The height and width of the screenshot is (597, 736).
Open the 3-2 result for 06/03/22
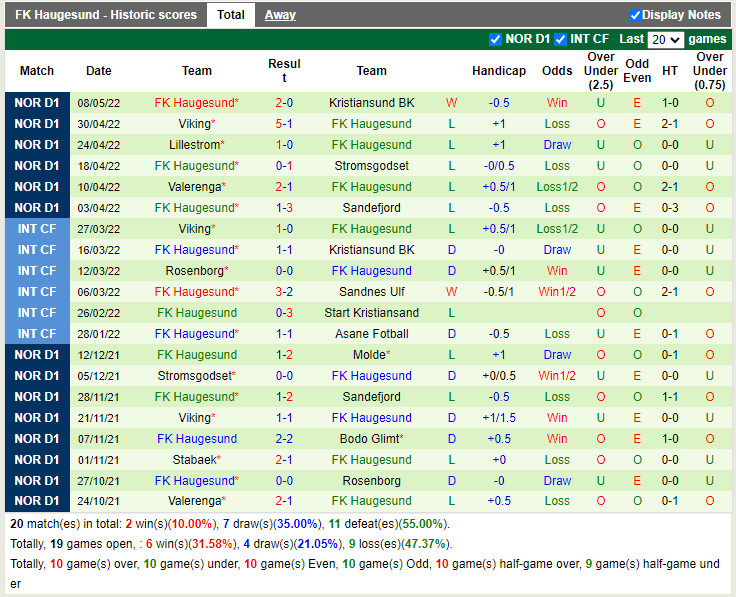[284, 292]
